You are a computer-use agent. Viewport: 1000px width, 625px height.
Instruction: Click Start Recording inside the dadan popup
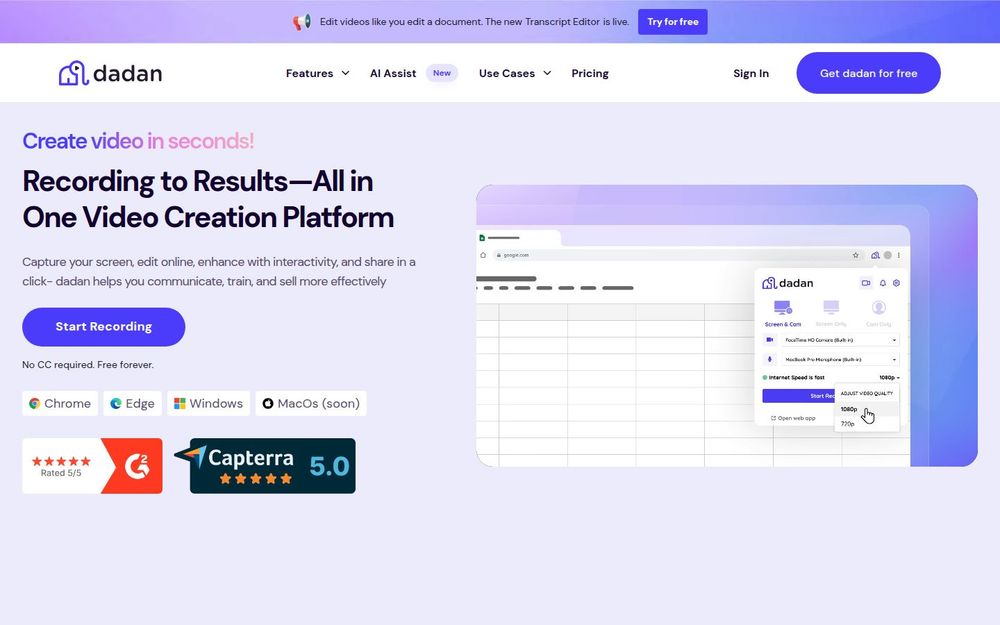(799, 396)
